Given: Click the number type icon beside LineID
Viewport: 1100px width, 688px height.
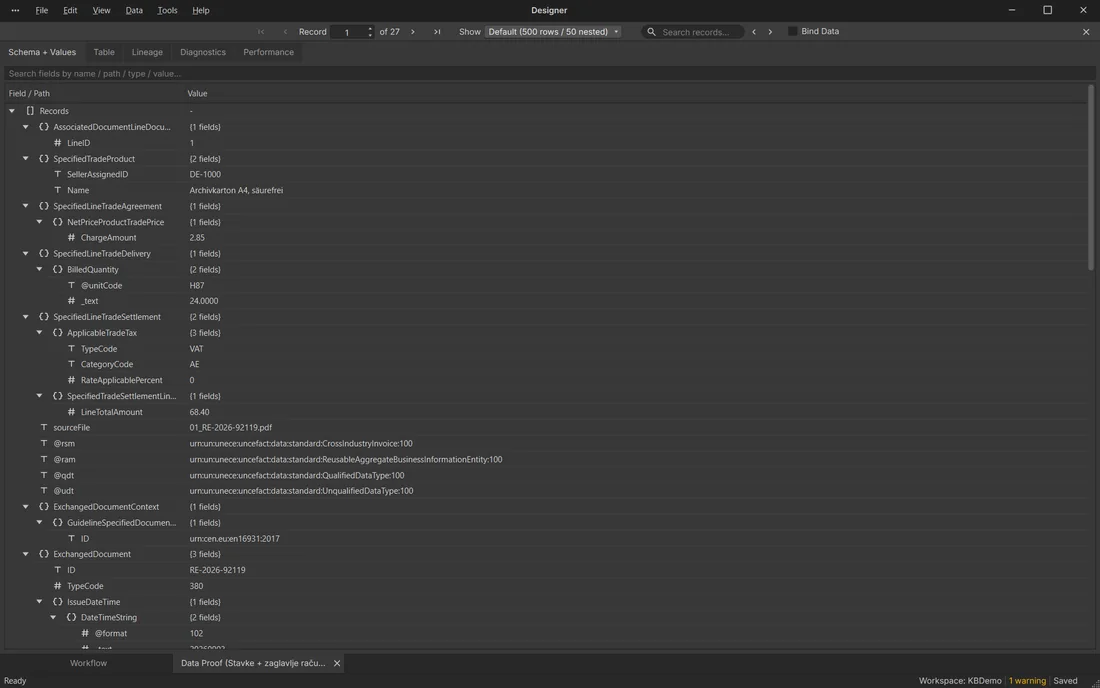Looking at the screenshot, I should (x=58, y=142).
